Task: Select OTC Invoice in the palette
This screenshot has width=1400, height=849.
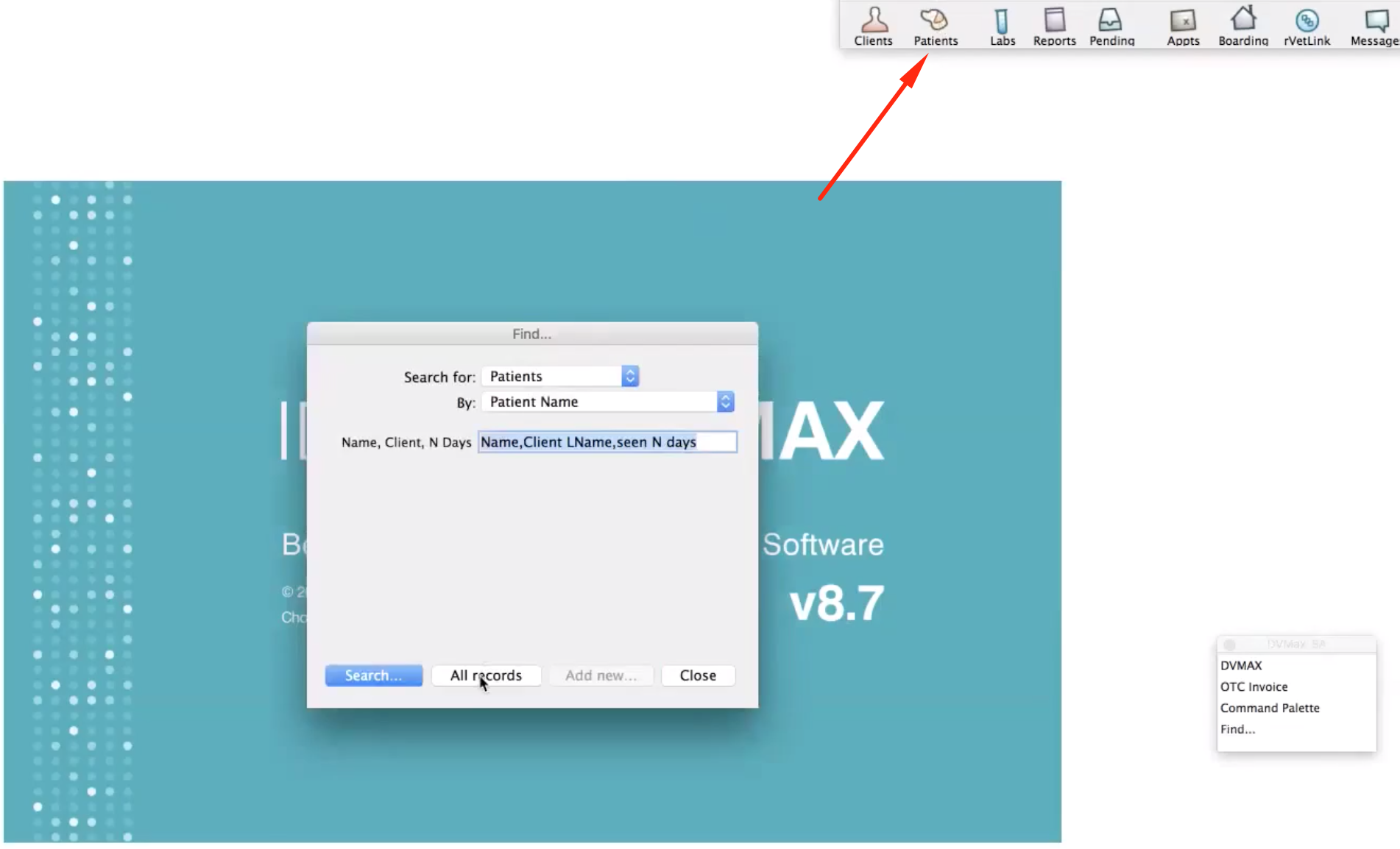Action: click(1254, 686)
